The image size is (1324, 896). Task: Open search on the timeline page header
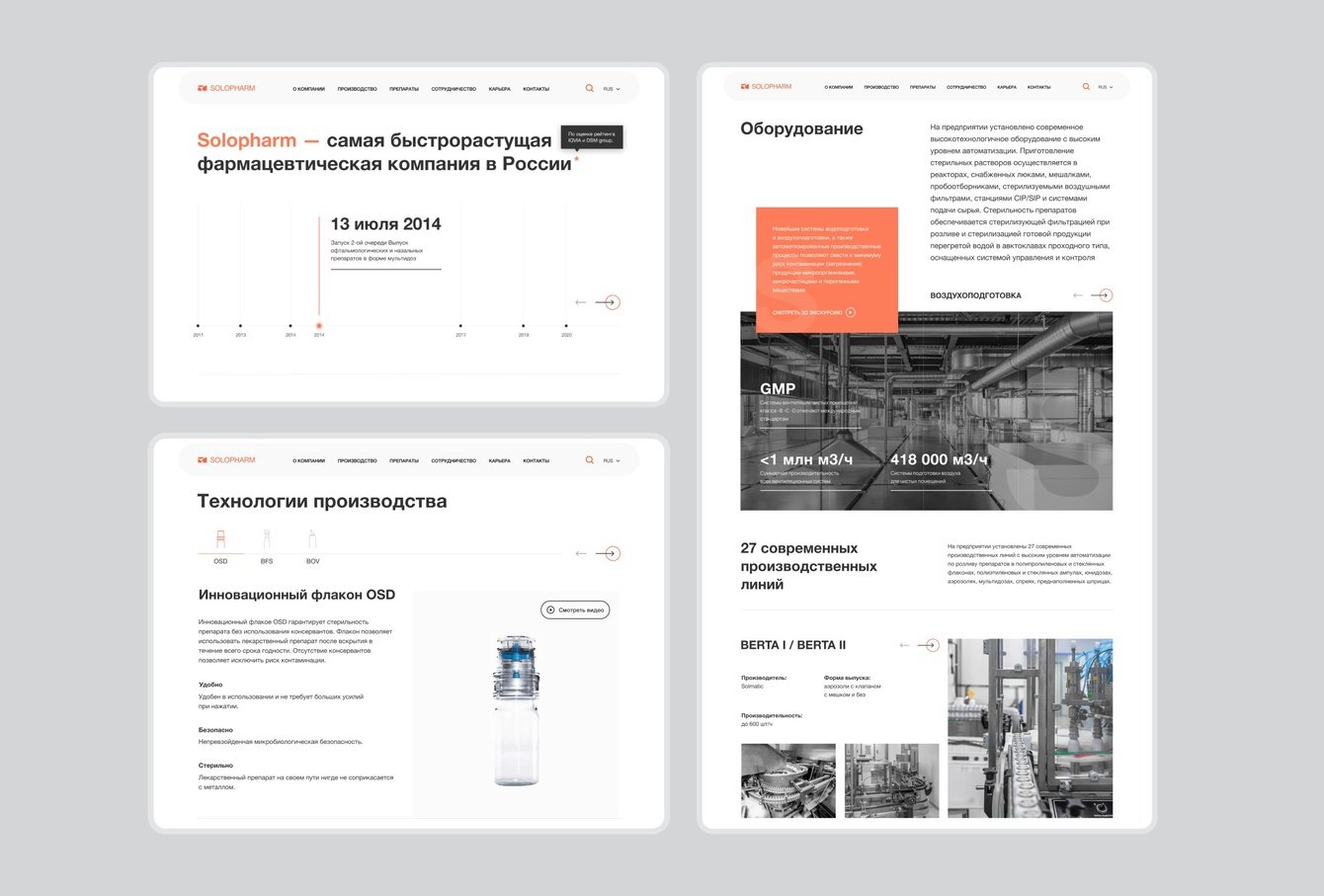click(590, 89)
